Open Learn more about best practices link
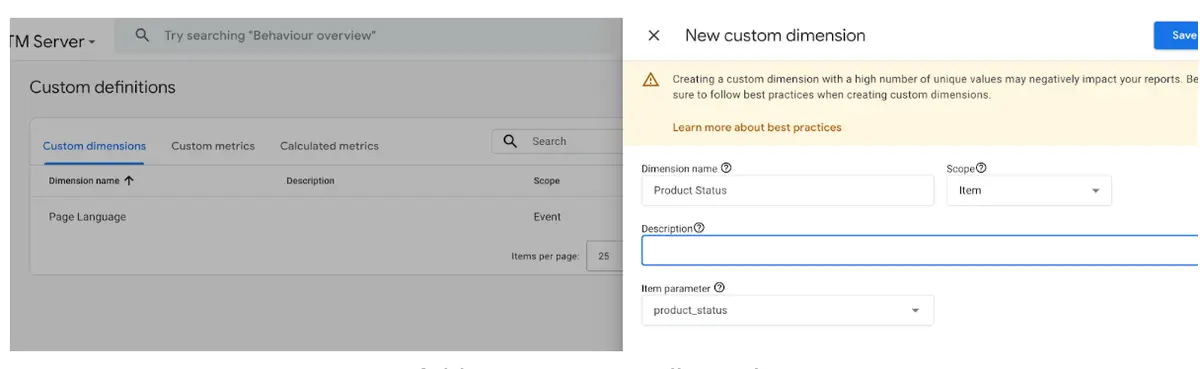1200x369 pixels. point(756,127)
